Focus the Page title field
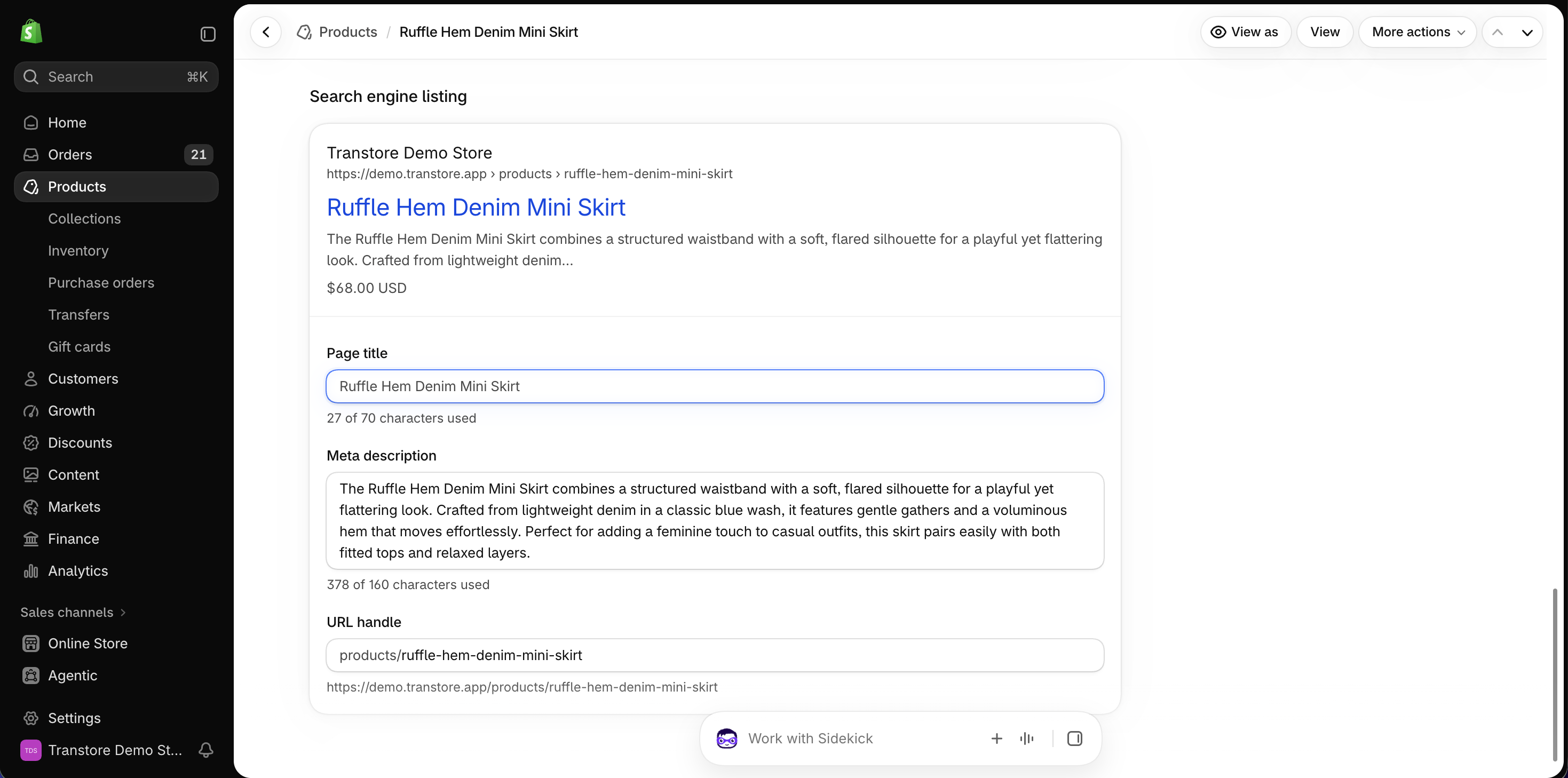Image resolution: width=1568 pixels, height=778 pixels. (715, 386)
